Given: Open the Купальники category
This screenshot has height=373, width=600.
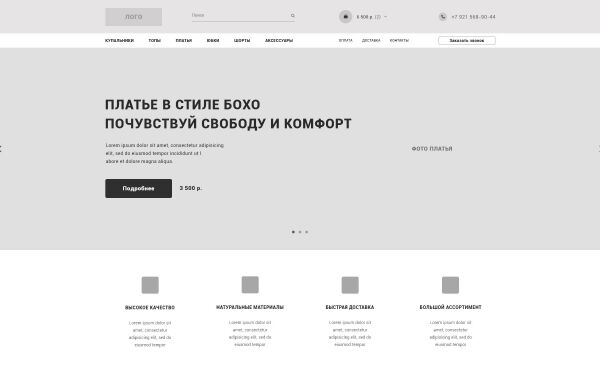Looking at the screenshot, I should [x=119, y=41].
